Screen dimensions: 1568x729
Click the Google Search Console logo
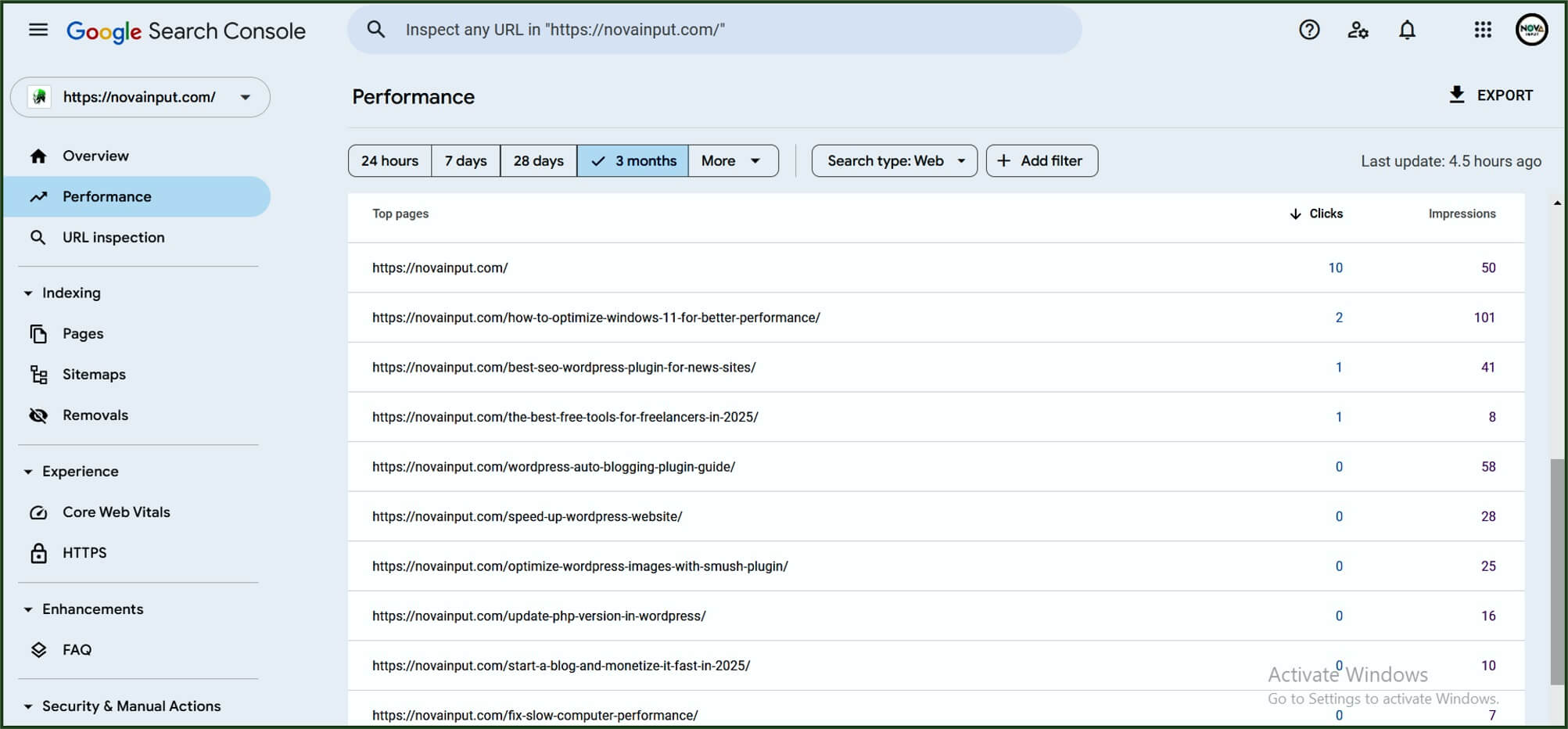185,31
